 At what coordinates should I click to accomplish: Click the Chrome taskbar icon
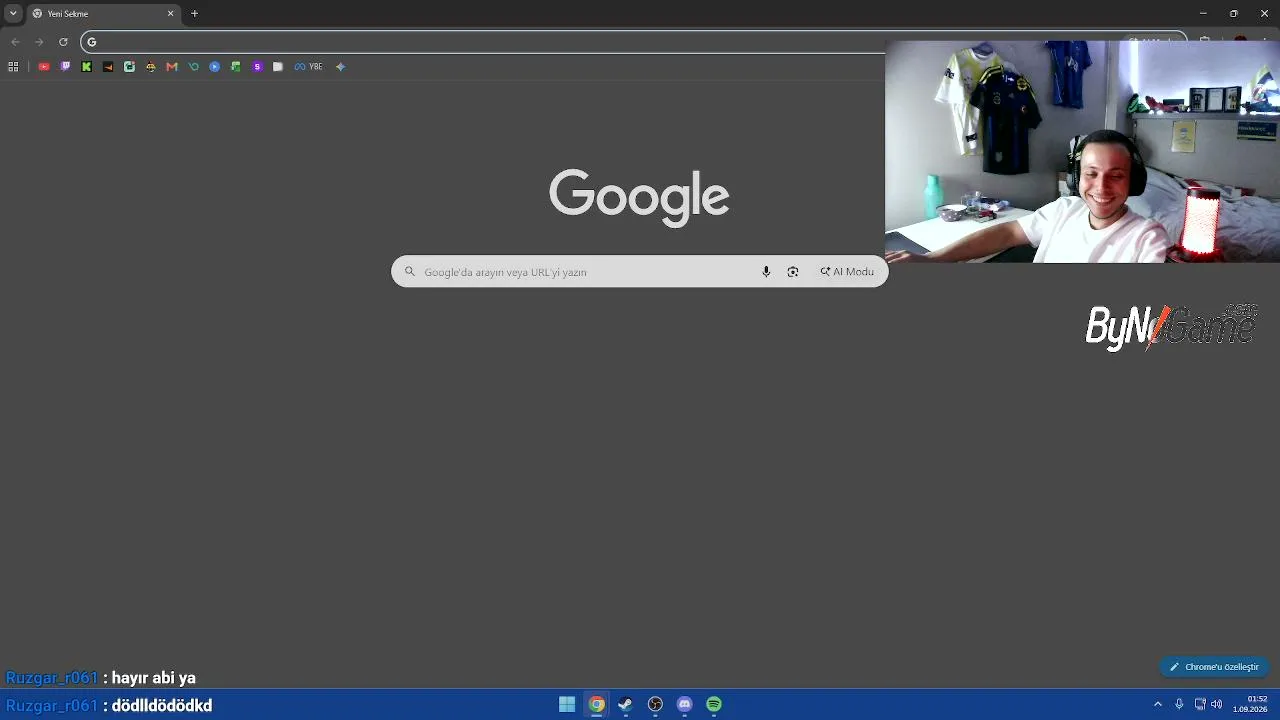pos(597,704)
